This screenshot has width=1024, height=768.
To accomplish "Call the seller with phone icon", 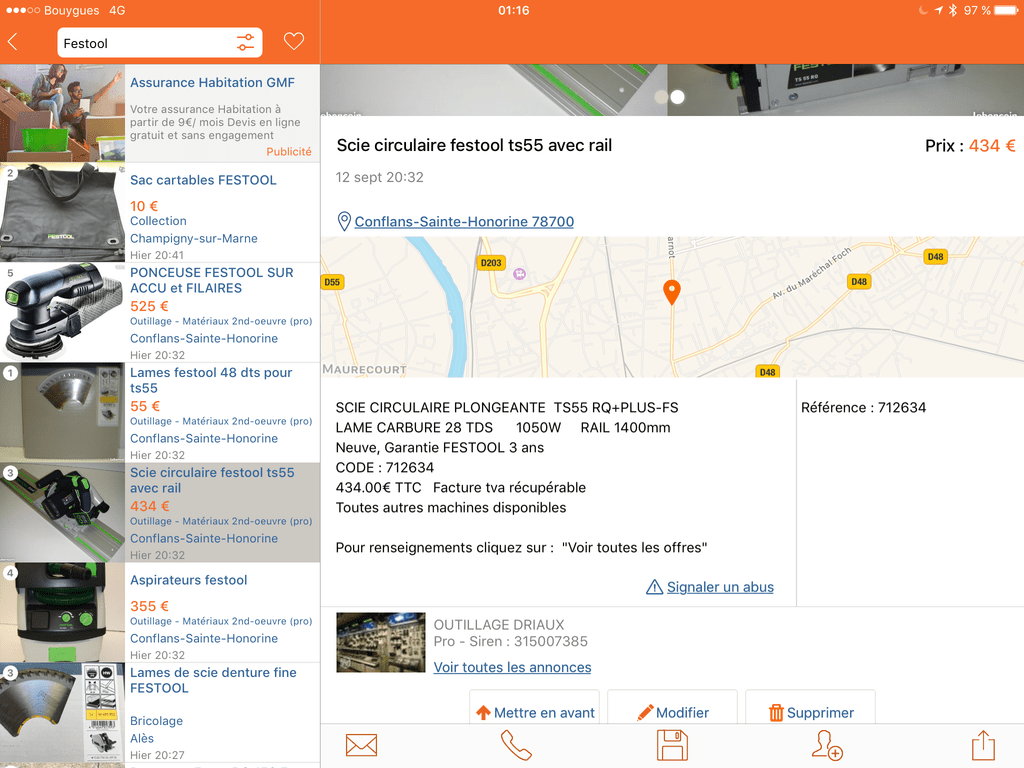I will [516, 745].
